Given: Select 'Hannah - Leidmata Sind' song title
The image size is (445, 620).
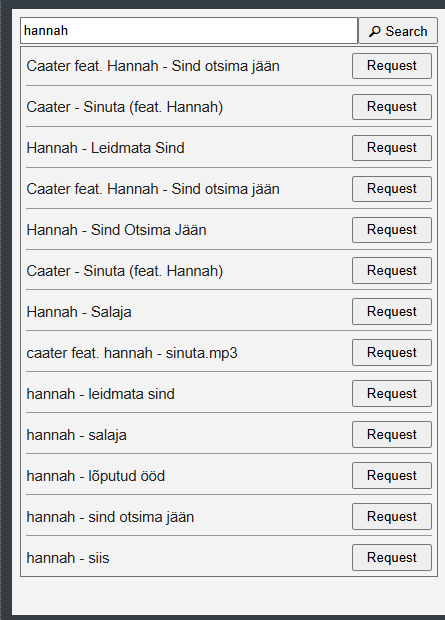Looking at the screenshot, I should pyautogui.click(x=106, y=148).
